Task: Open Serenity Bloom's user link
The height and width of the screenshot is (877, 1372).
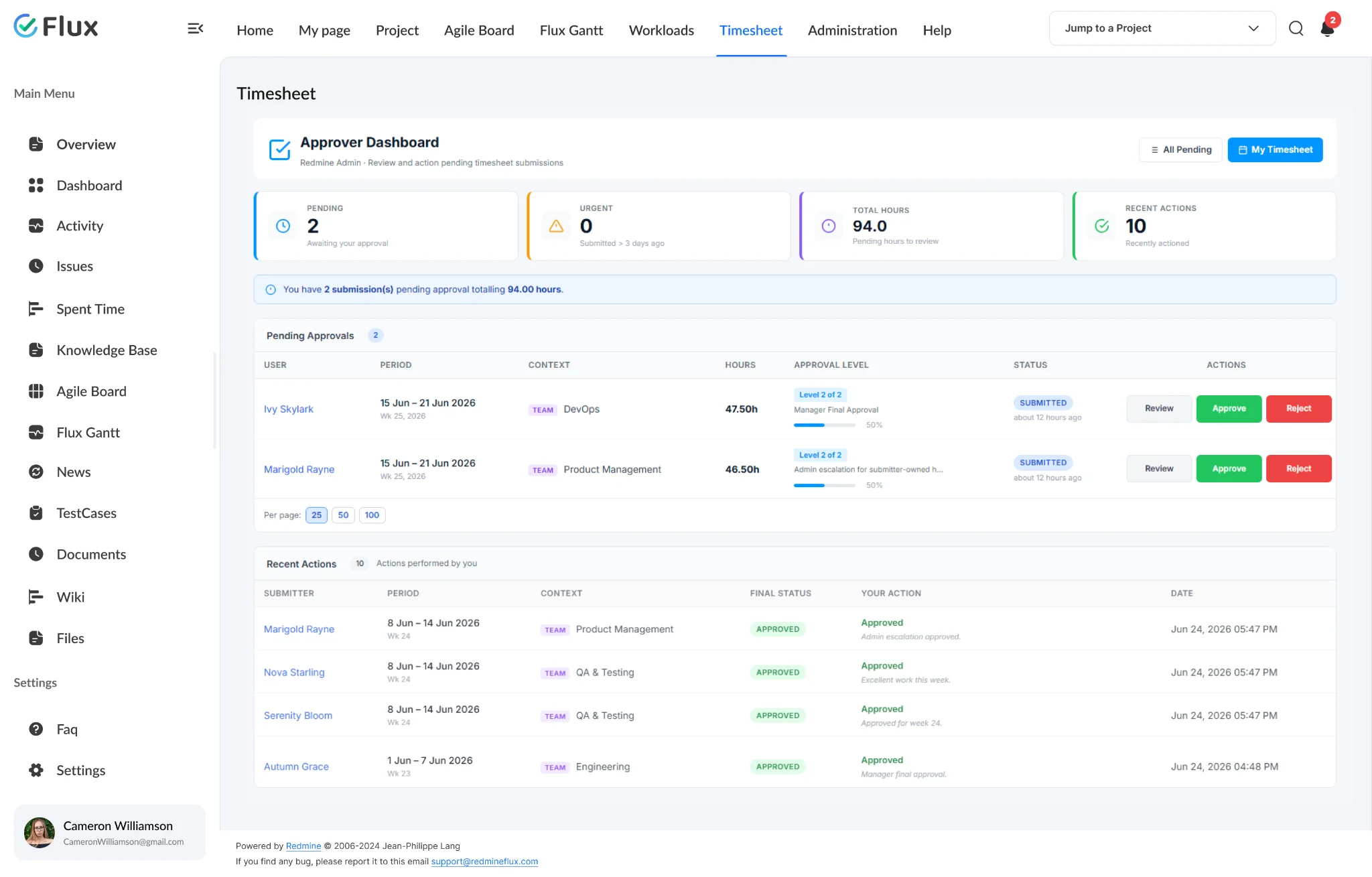Action: click(298, 716)
